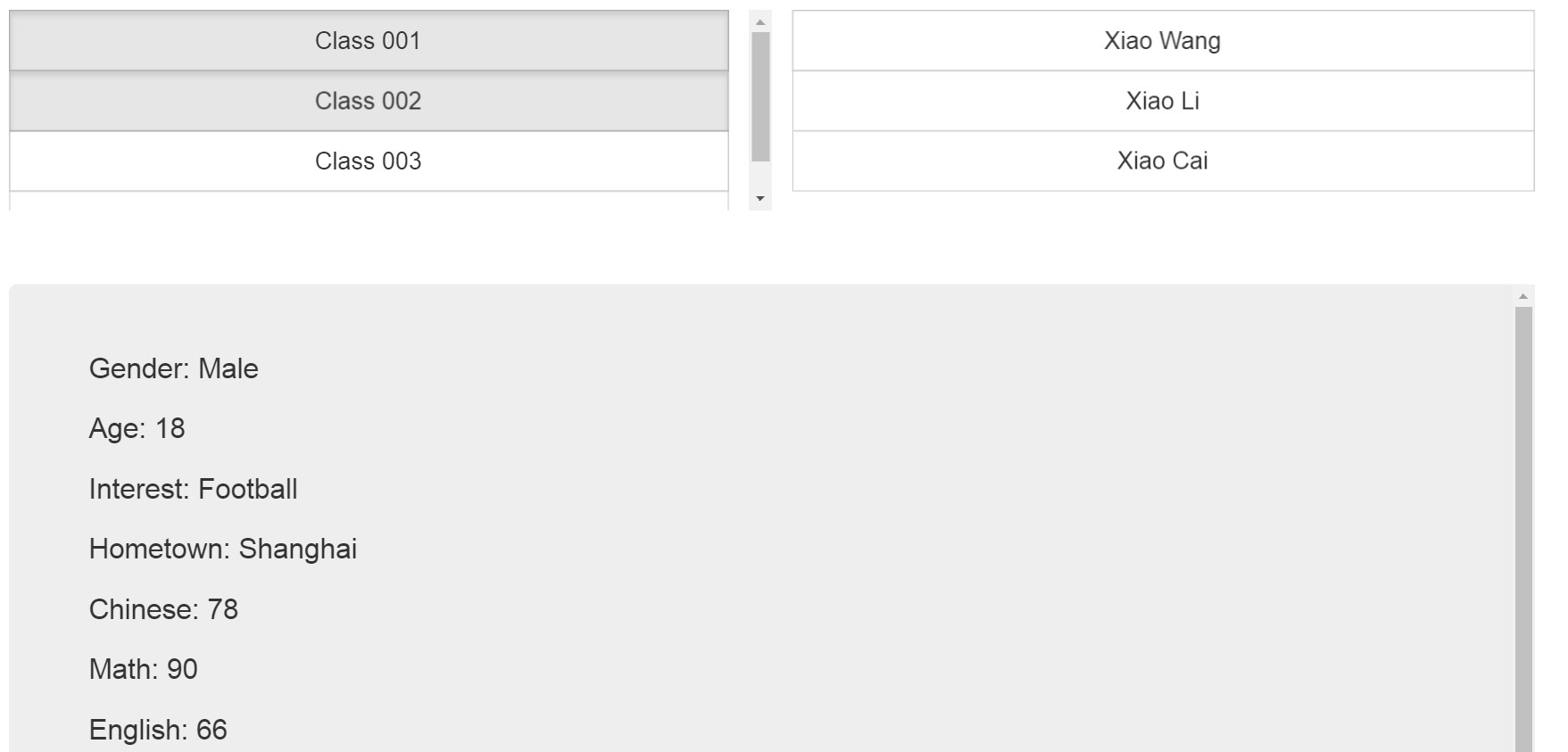Click the Hometown: Shanghai line
This screenshot has height=752, width=1568.
[x=222, y=550]
